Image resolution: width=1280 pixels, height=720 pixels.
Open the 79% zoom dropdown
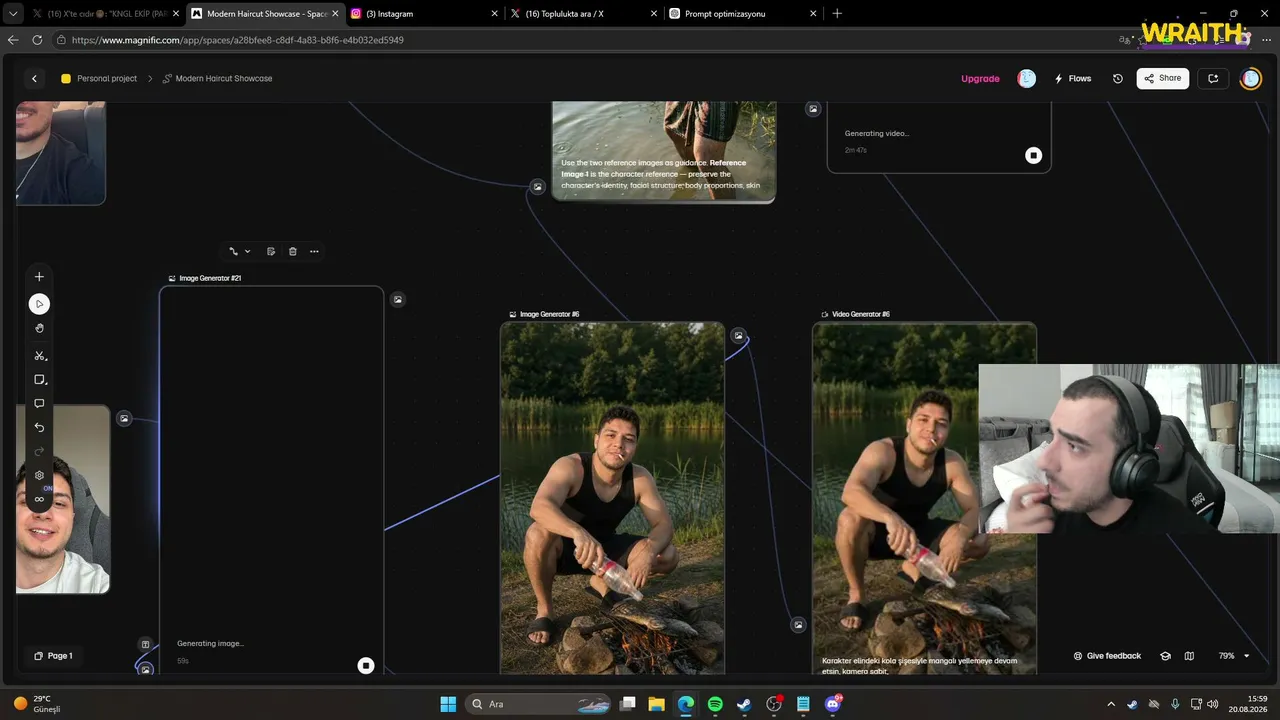(1234, 656)
